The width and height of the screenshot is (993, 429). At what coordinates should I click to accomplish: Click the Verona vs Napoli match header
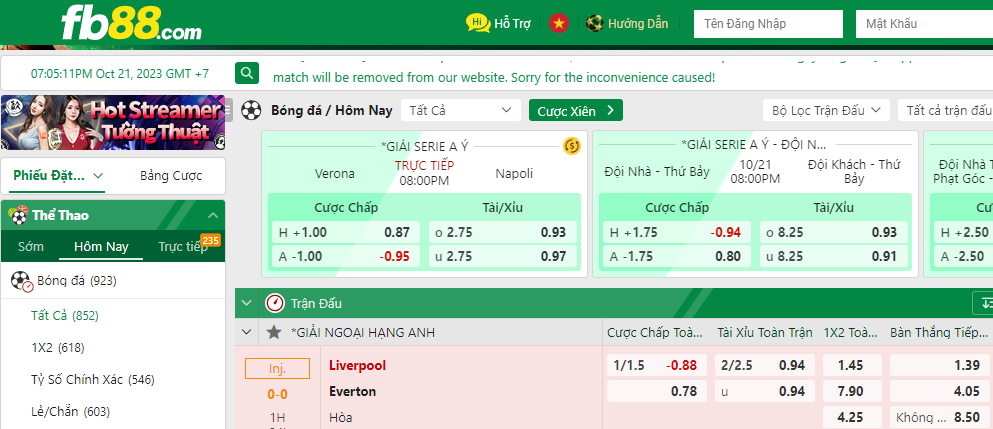coord(424,172)
